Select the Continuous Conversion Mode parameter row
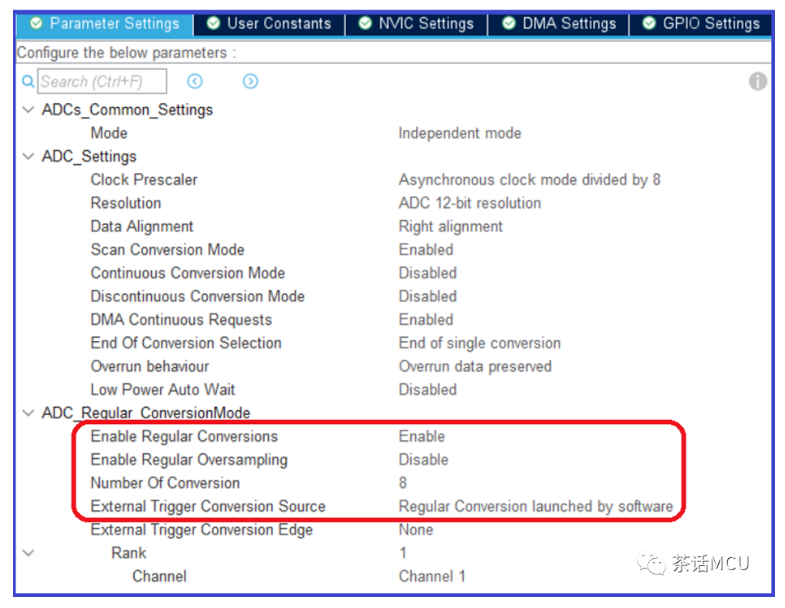 [393, 273]
